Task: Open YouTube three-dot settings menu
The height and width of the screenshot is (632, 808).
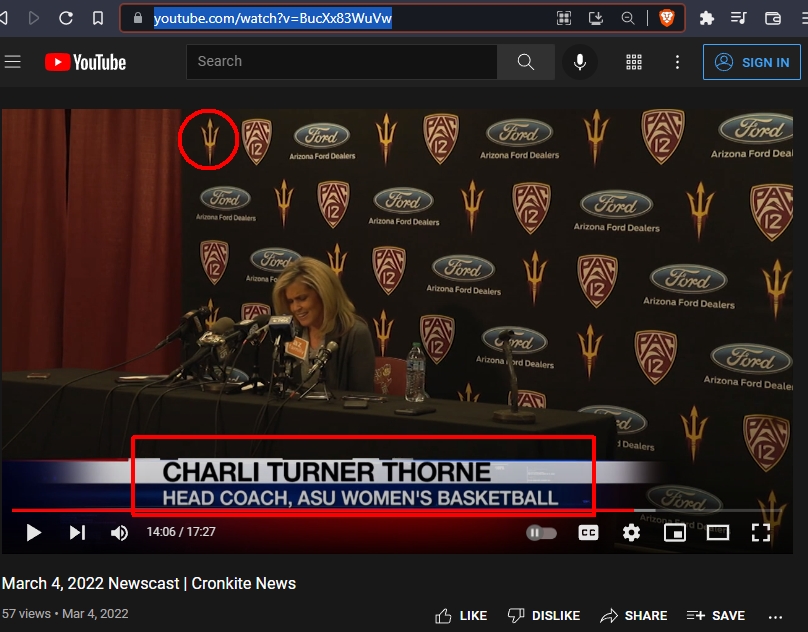Action: 677,62
